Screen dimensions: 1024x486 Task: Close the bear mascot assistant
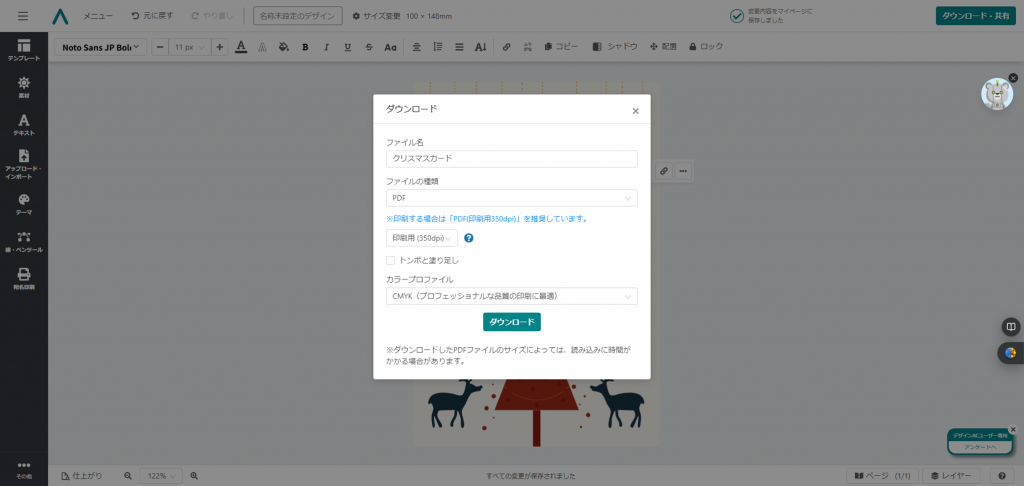[1013, 78]
